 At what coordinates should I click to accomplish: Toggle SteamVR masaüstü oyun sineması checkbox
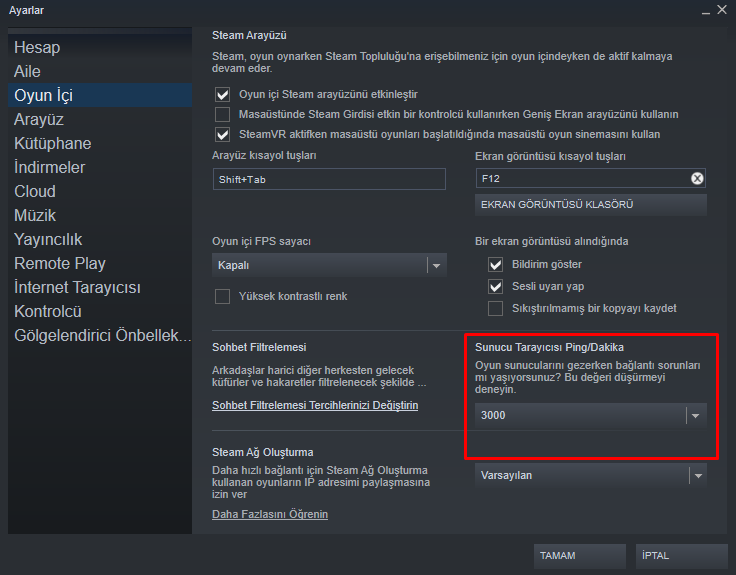[222, 135]
